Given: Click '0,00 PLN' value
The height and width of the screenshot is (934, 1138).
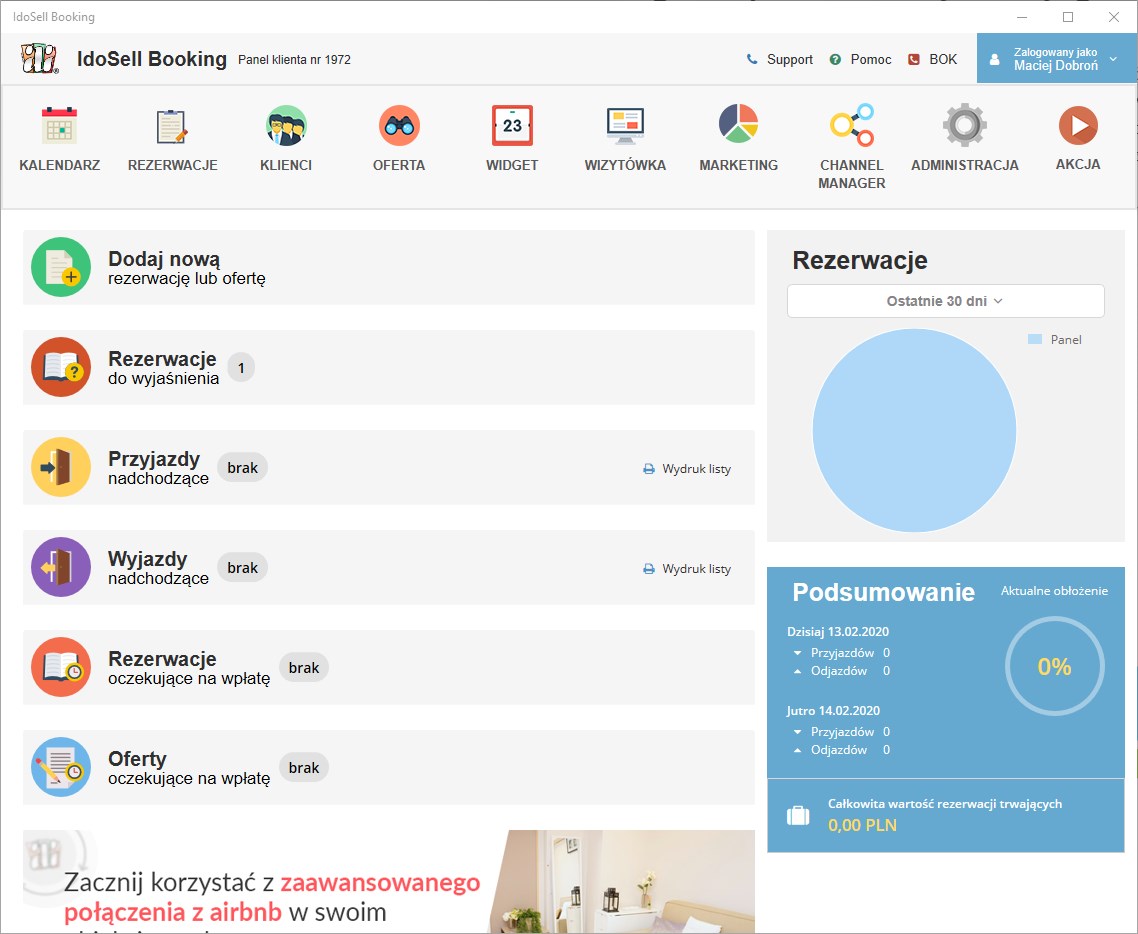Looking at the screenshot, I should coord(862,825).
